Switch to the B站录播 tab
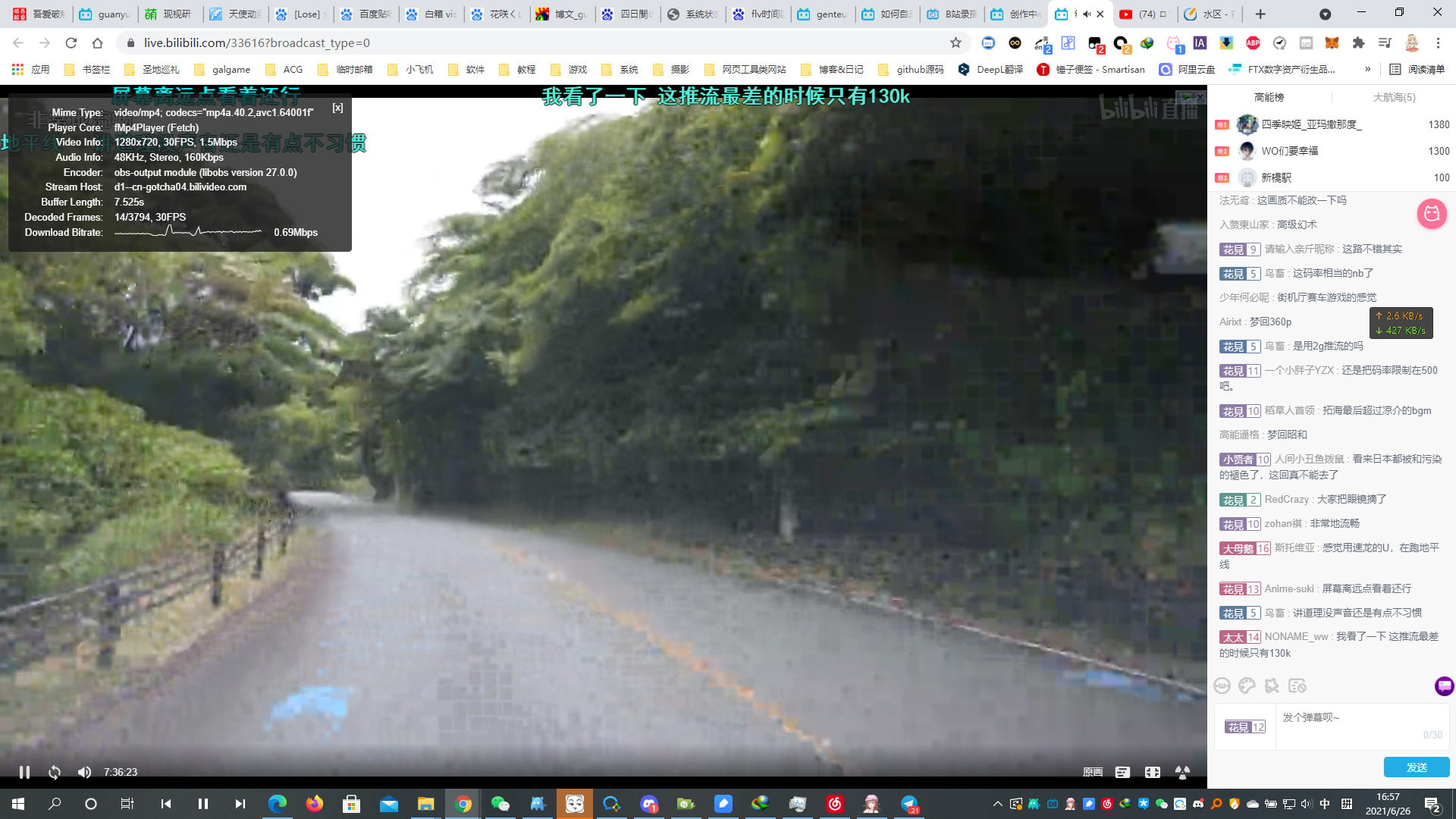 pyautogui.click(x=952, y=14)
